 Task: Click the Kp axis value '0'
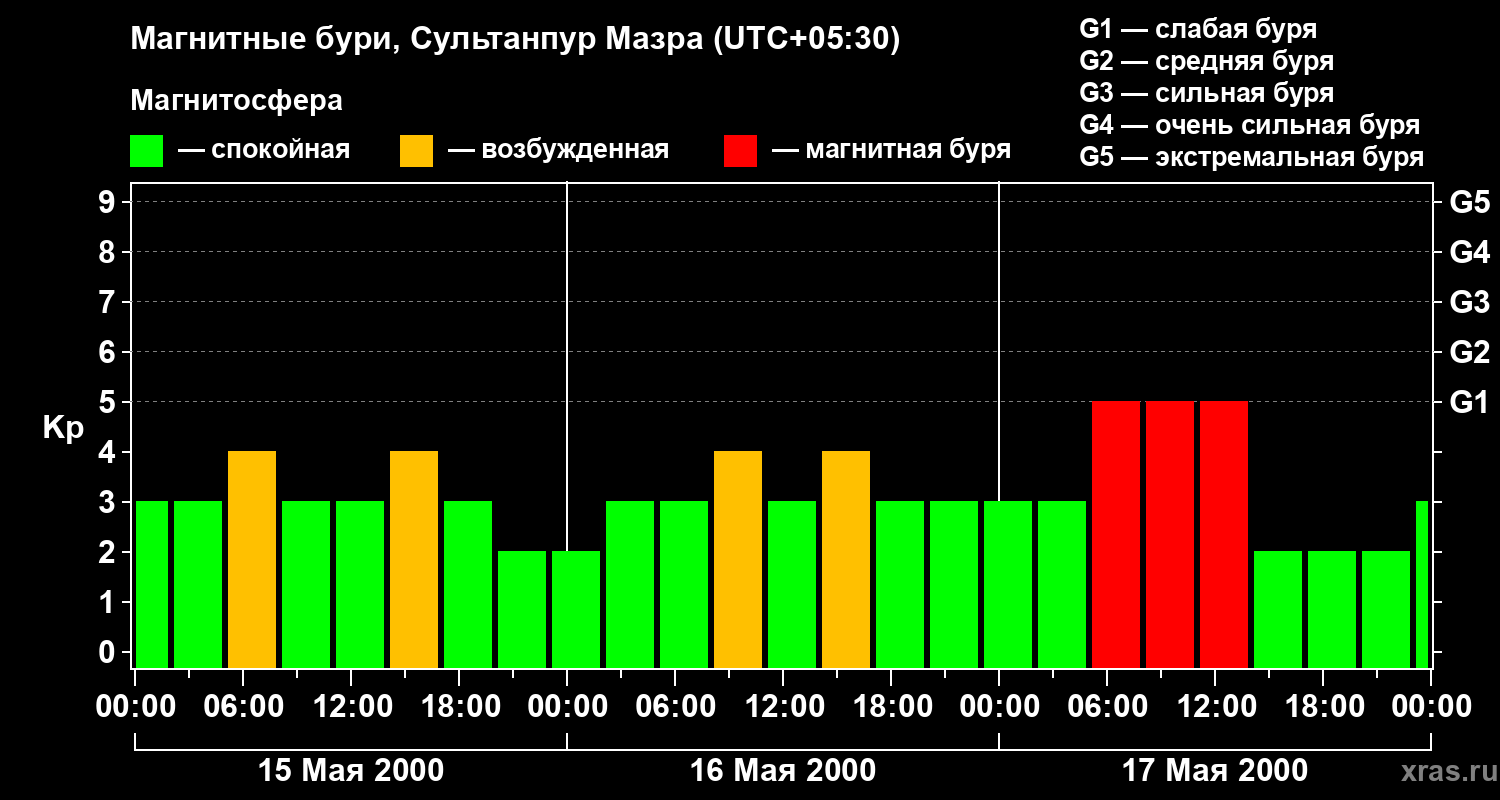click(109, 652)
